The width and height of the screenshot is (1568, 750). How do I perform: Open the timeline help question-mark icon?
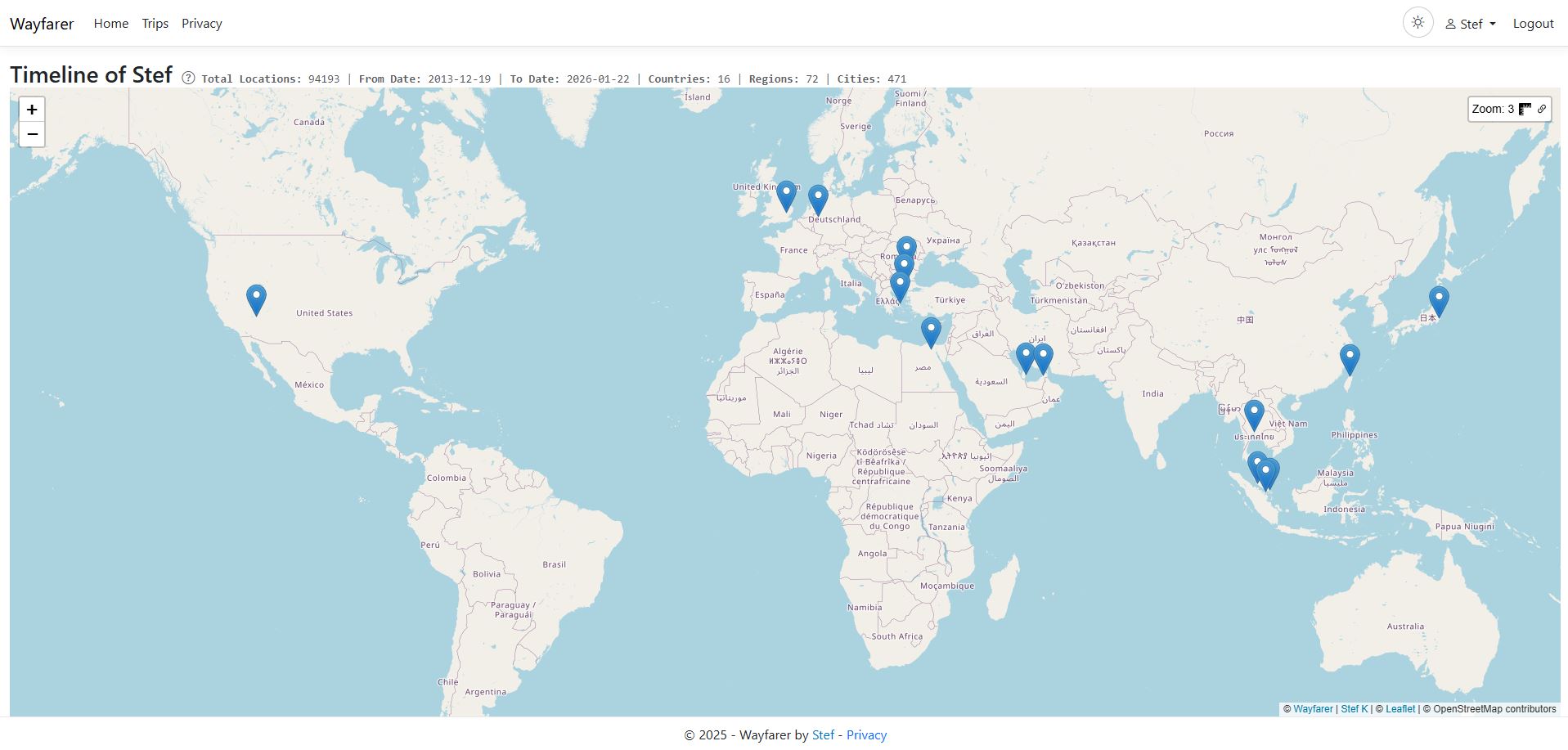tap(188, 78)
